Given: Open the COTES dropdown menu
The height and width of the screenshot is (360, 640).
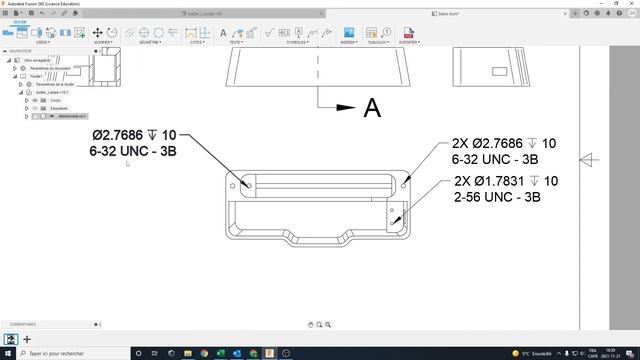Looking at the screenshot, I should pos(198,42).
